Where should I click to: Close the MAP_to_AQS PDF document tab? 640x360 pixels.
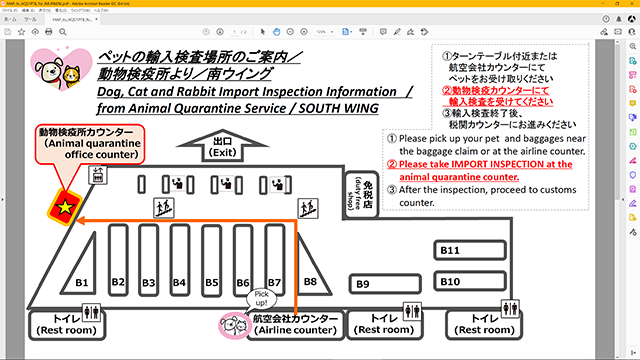click(96, 19)
